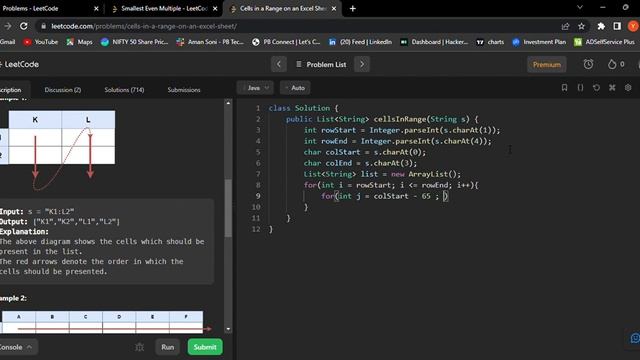The height and width of the screenshot is (360, 640).
Task: Reload the page with the browser refresh icon
Action: point(24,26)
